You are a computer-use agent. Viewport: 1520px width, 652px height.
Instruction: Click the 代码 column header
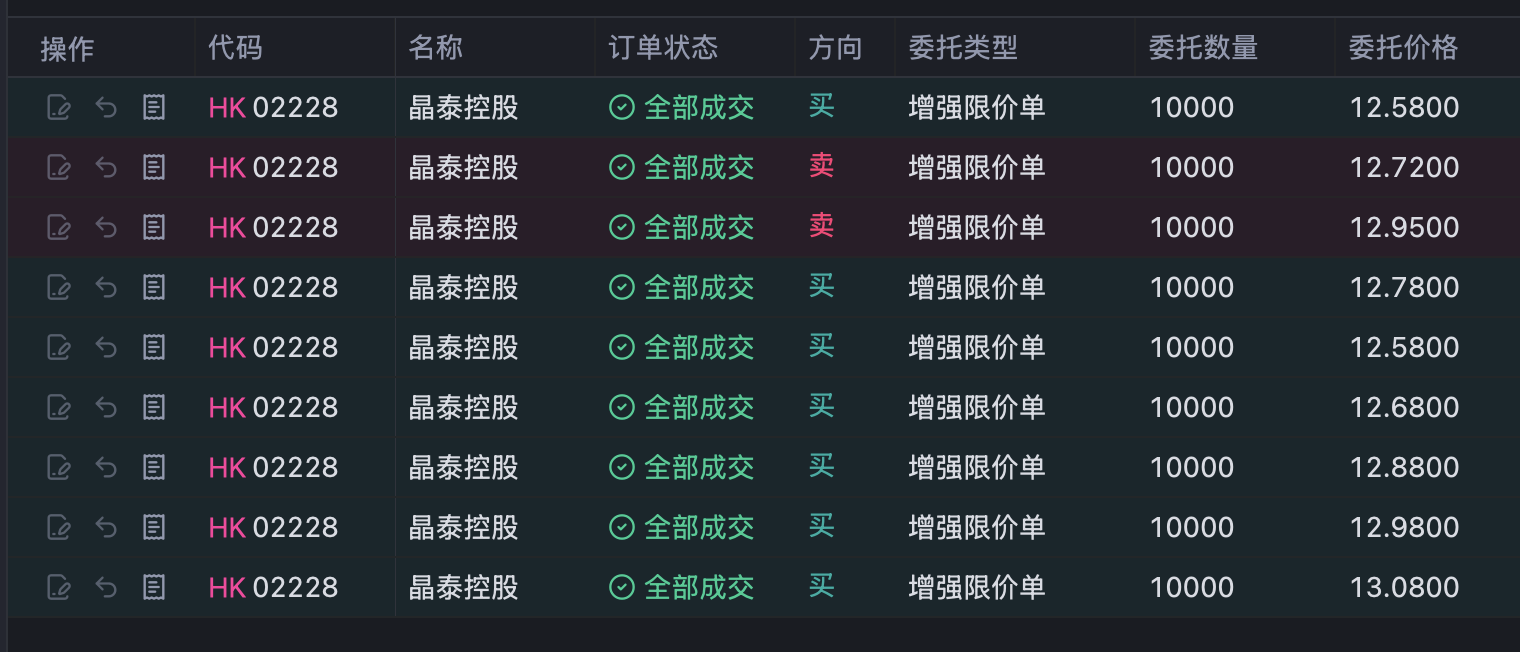235,47
